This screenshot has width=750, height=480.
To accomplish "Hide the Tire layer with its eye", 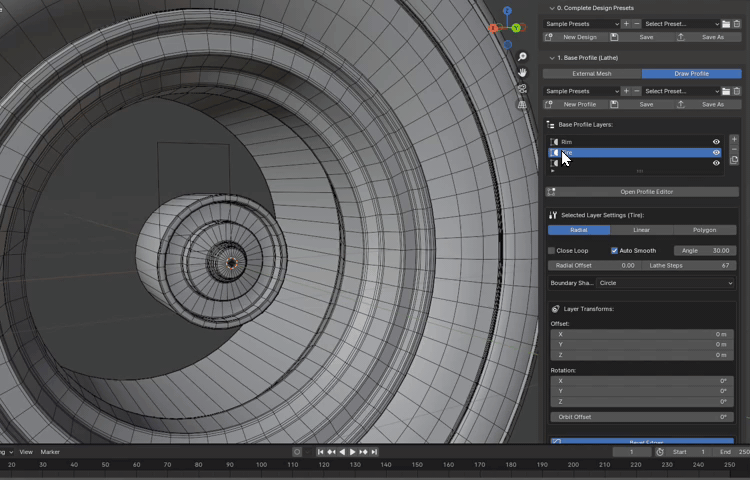I will coord(716,153).
